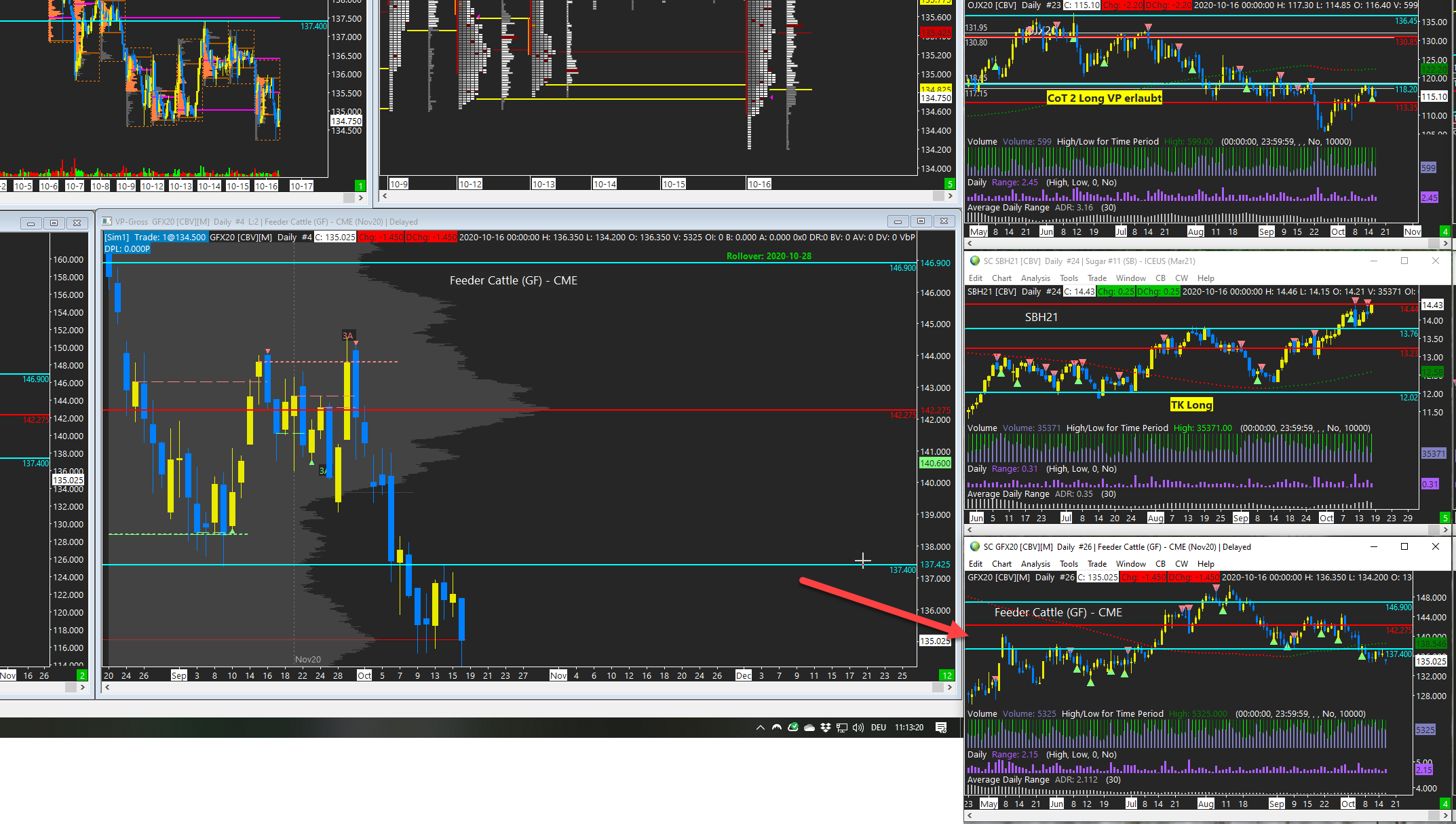Open the volume speaker icon

(858, 728)
